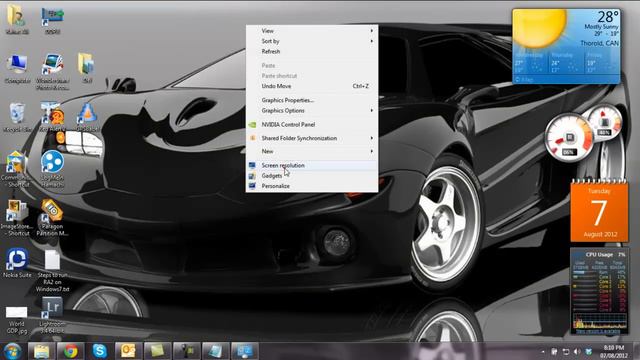The height and width of the screenshot is (360, 640).
Task: Open NVIDIA Control Panel menu entry
Action: click(312, 124)
